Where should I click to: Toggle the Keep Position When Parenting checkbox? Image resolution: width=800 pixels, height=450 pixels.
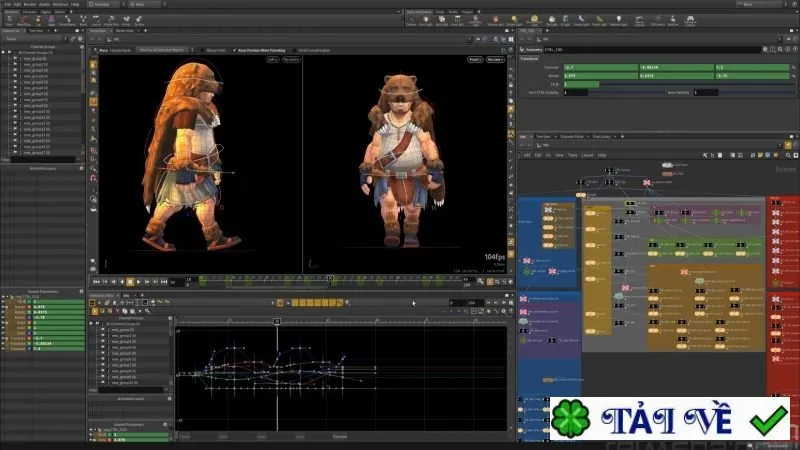click(235, 51)
